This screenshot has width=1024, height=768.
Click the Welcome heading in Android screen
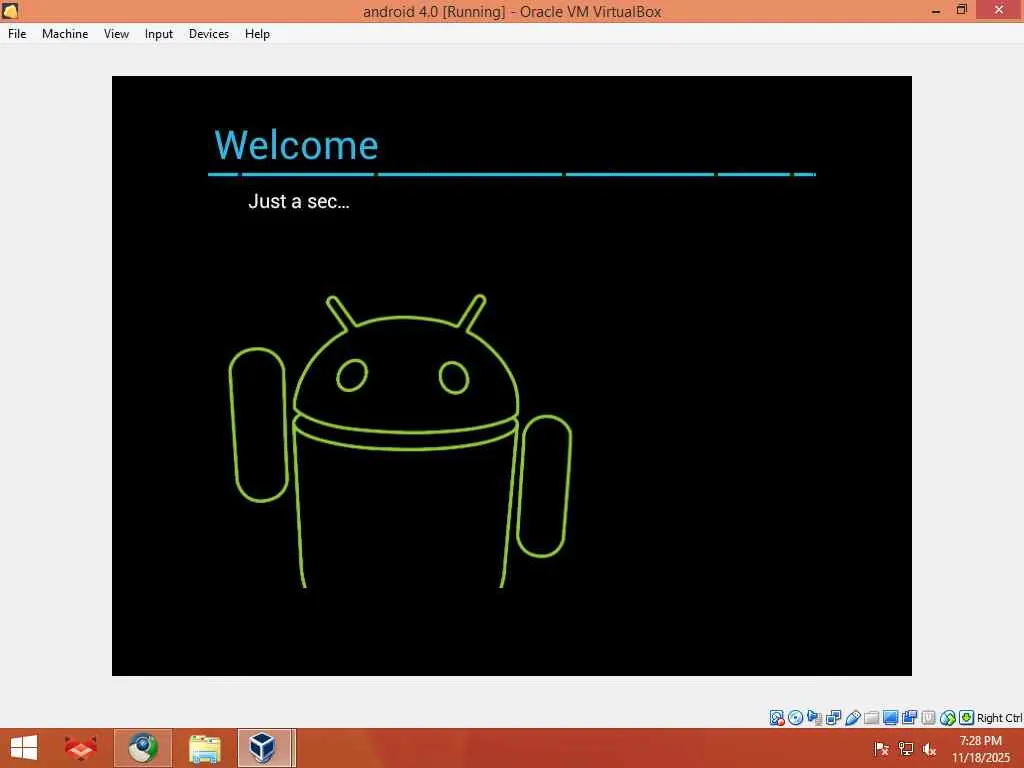point(296,145)
